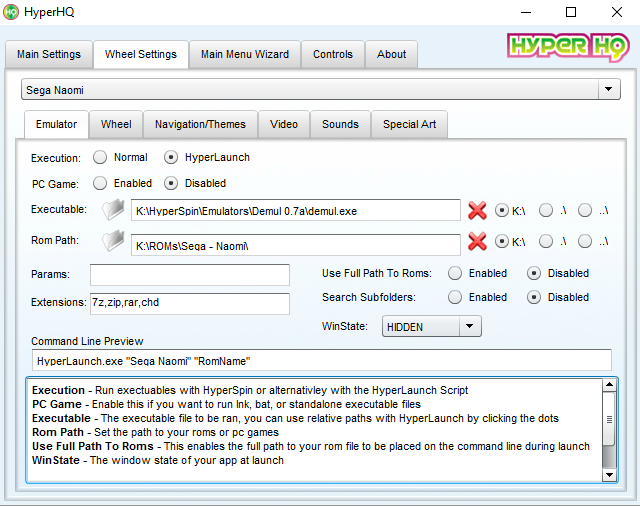
Task: Enable Search Subfolders
Action: tap(455, 297)
